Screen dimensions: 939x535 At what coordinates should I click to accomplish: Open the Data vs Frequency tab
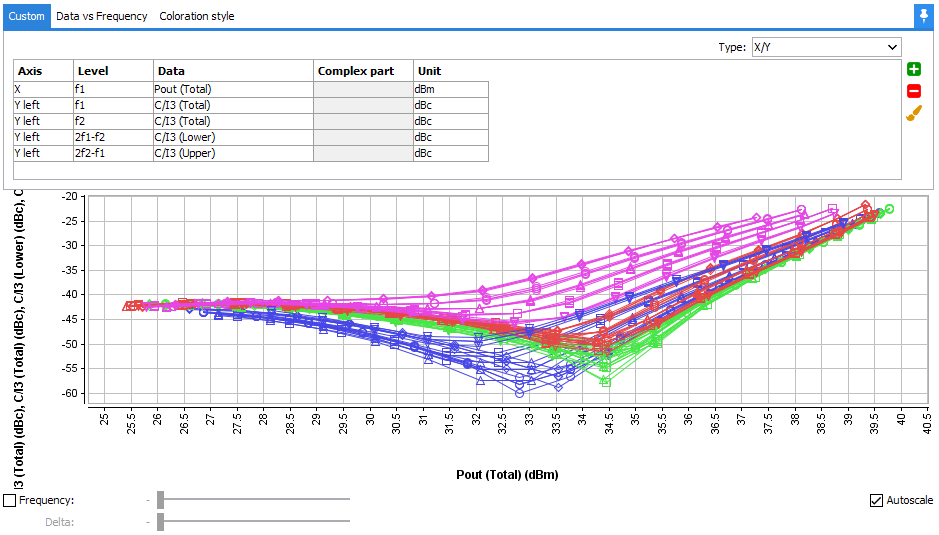tap(102, 16)
